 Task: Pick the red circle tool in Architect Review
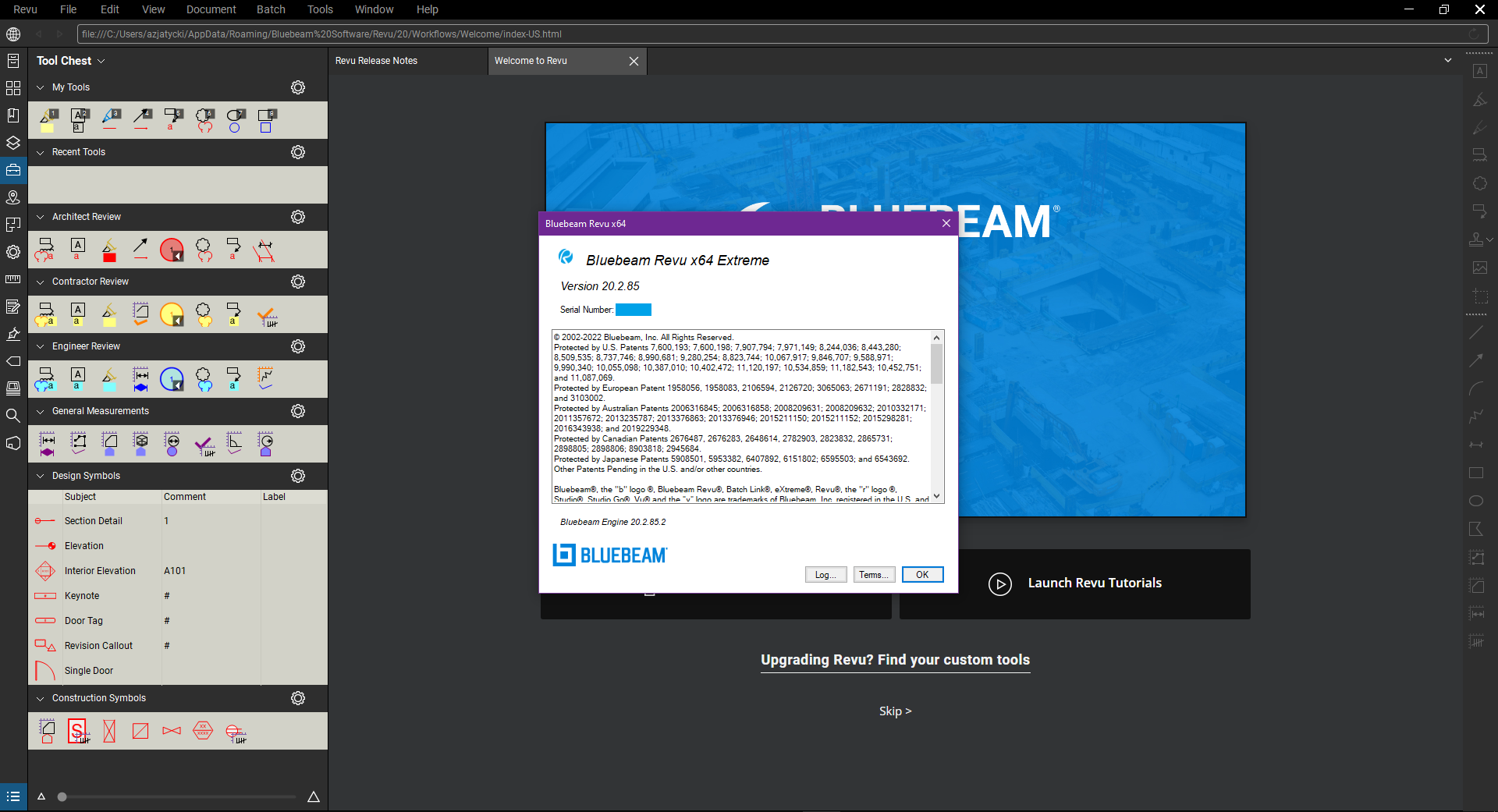(172, 250)
